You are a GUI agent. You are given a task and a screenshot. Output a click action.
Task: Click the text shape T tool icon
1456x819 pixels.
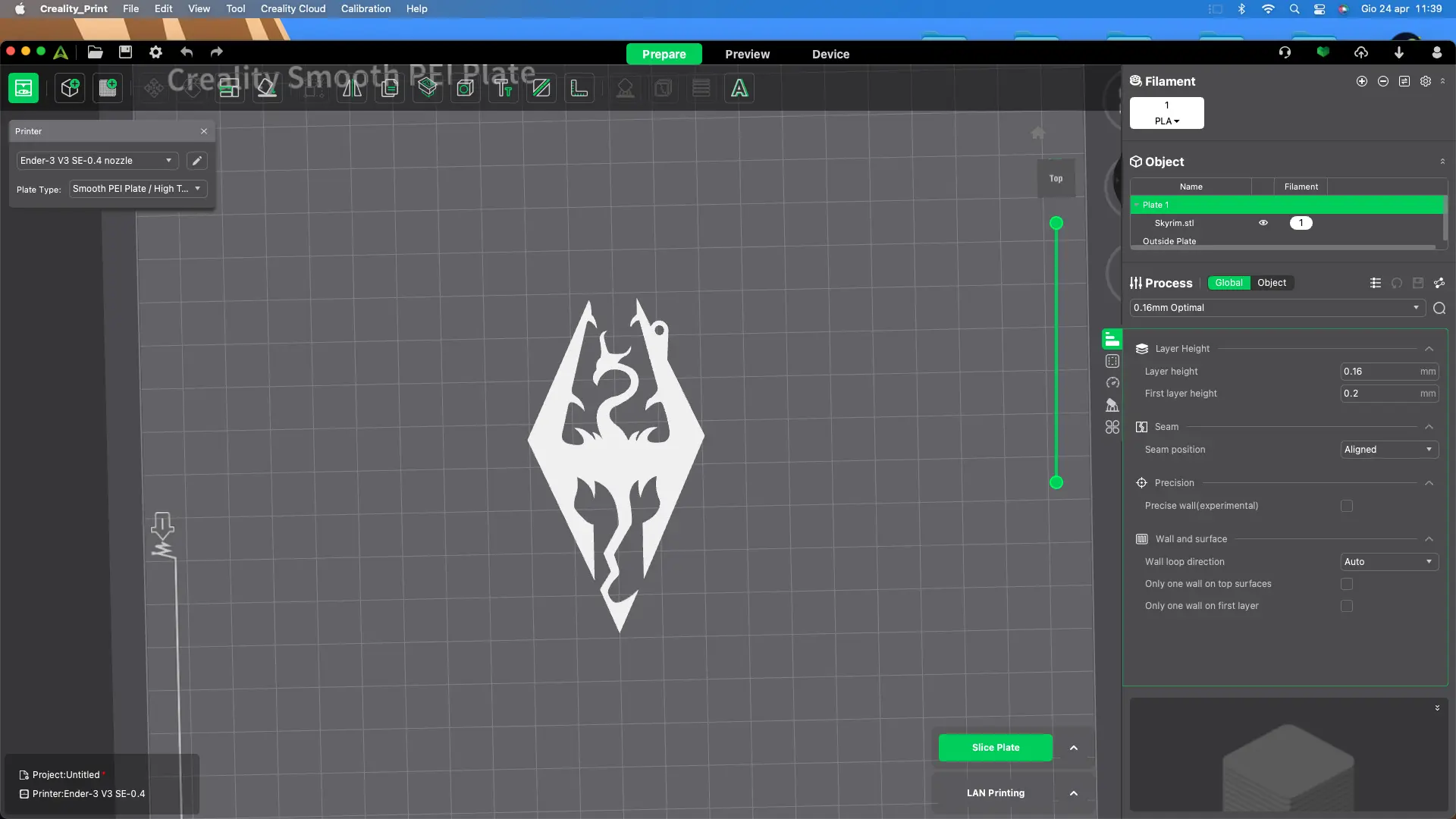coord(504,88)
